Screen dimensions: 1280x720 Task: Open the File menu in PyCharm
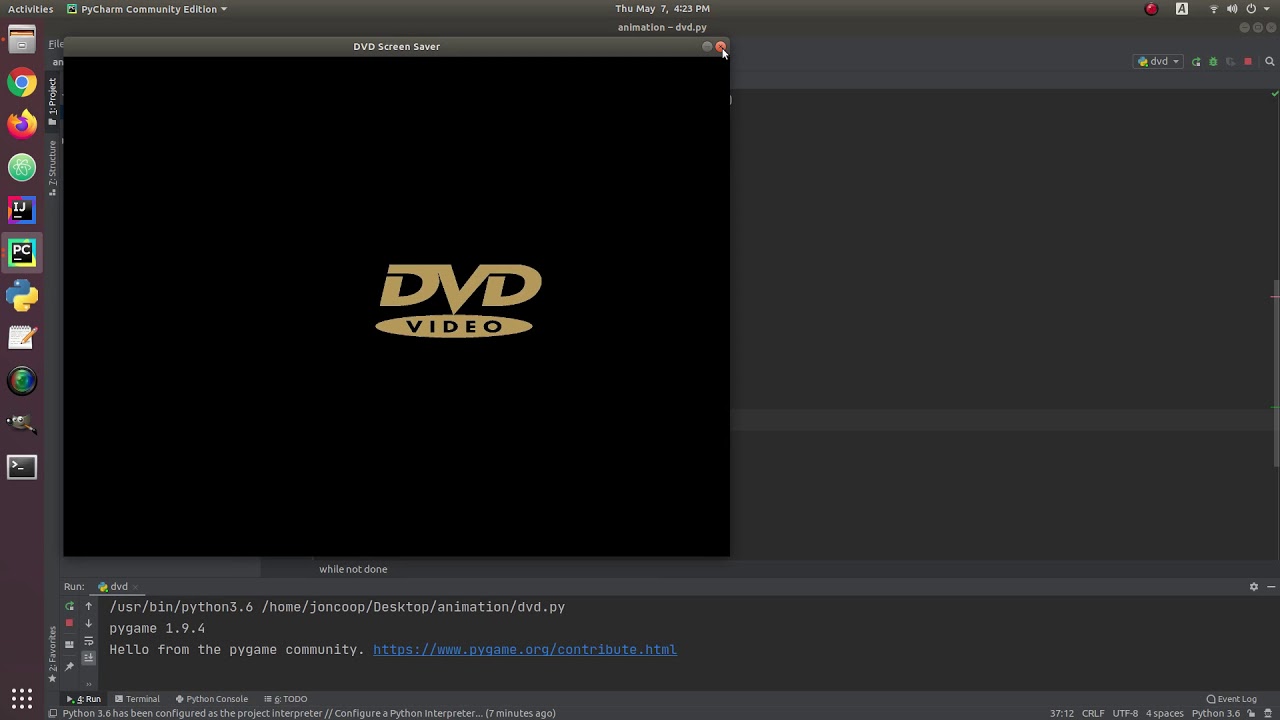(x=56, y=44)
